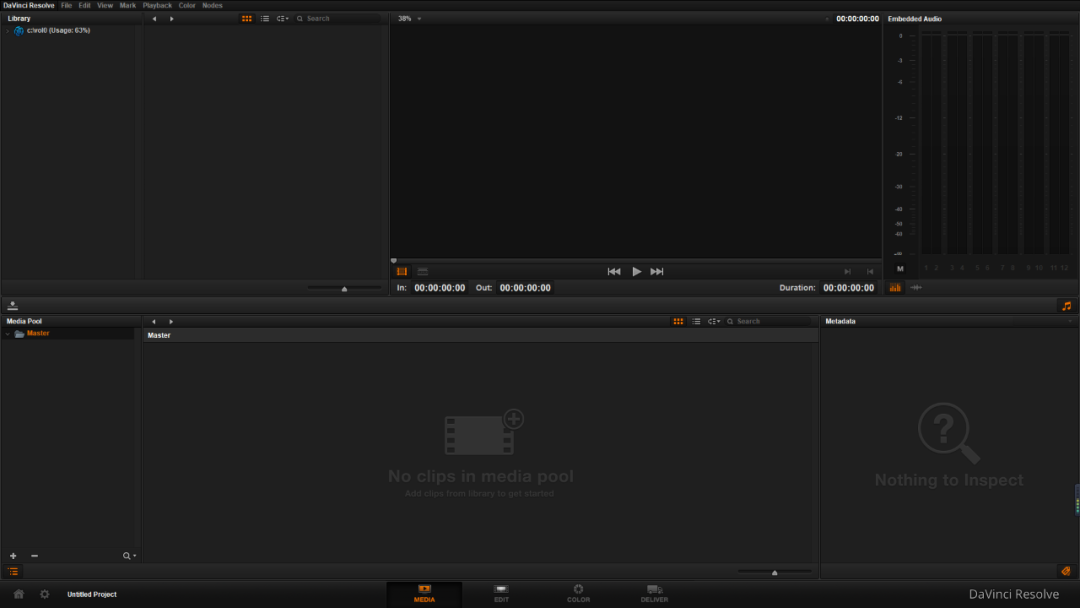Screen dimensions: 1080x608
Task: Play the clip in the viewer
Action: coord(636,271)
